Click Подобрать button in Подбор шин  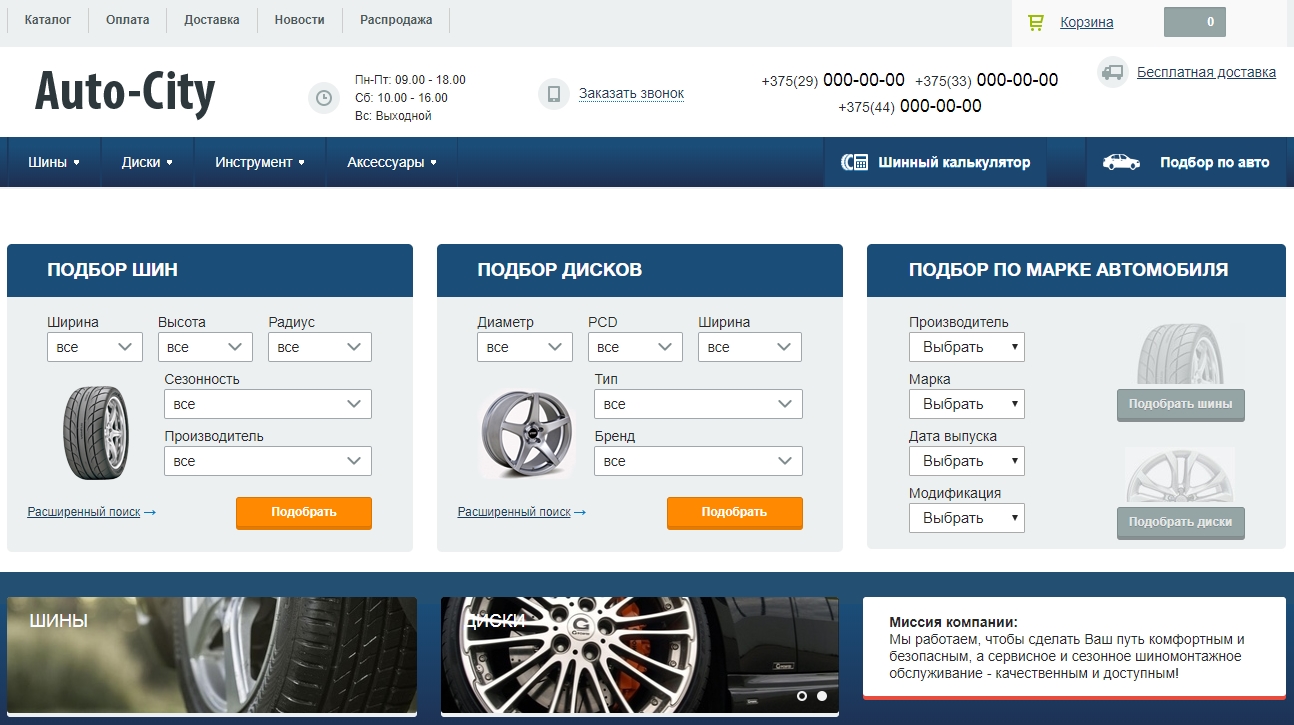click(x=304, y=512)
